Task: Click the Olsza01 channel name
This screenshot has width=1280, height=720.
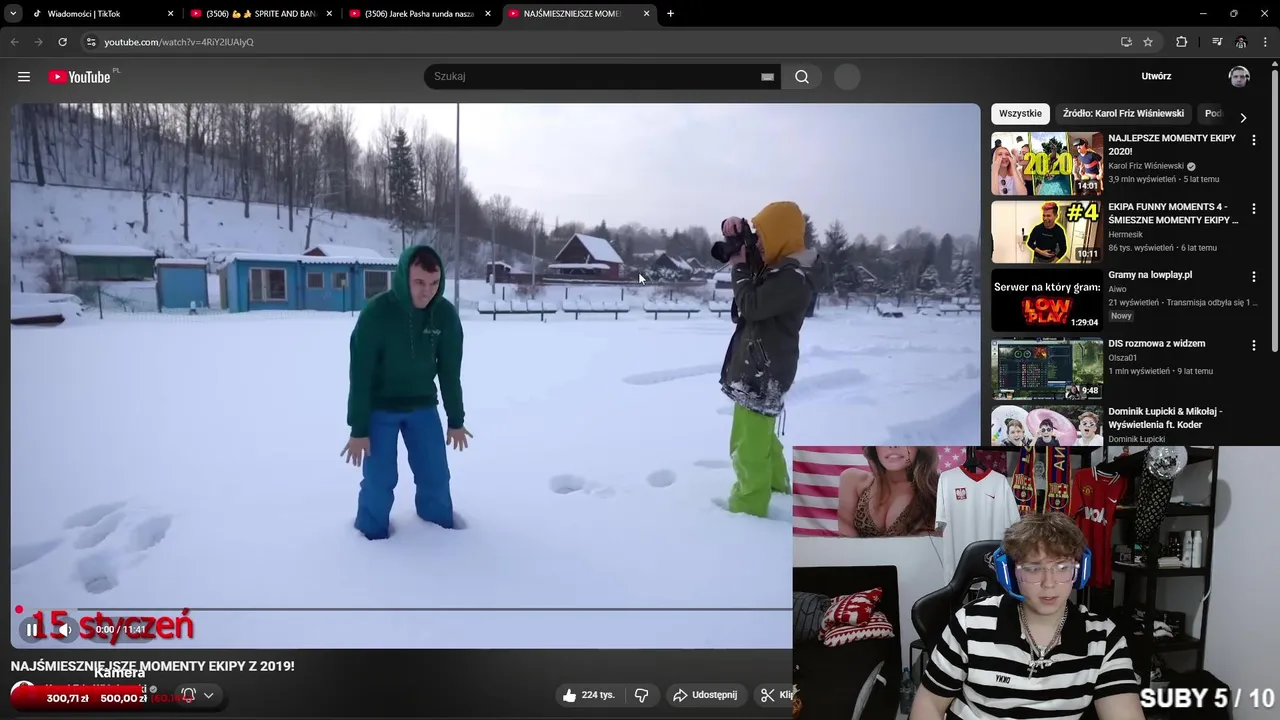Action: coord(1123,357)
